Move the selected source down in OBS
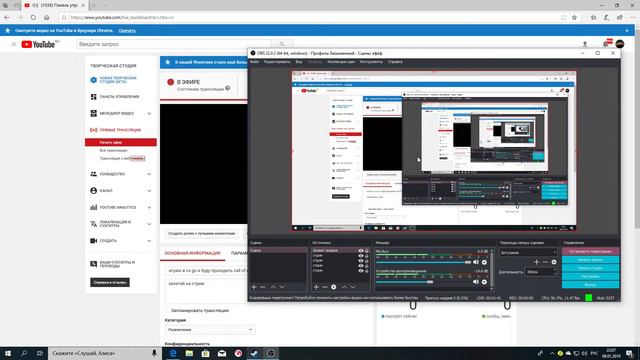This screenshot has width=640, height=360. click(x=353, y=287)
